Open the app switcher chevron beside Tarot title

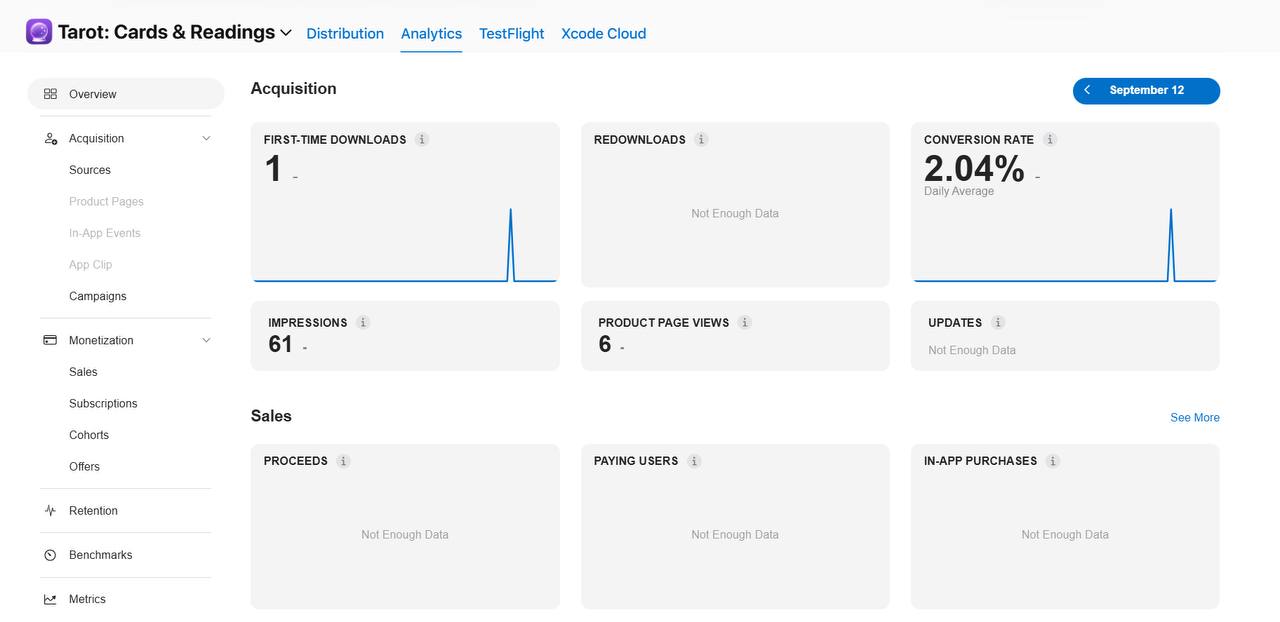pyautogui.click(x=286, y=33)
